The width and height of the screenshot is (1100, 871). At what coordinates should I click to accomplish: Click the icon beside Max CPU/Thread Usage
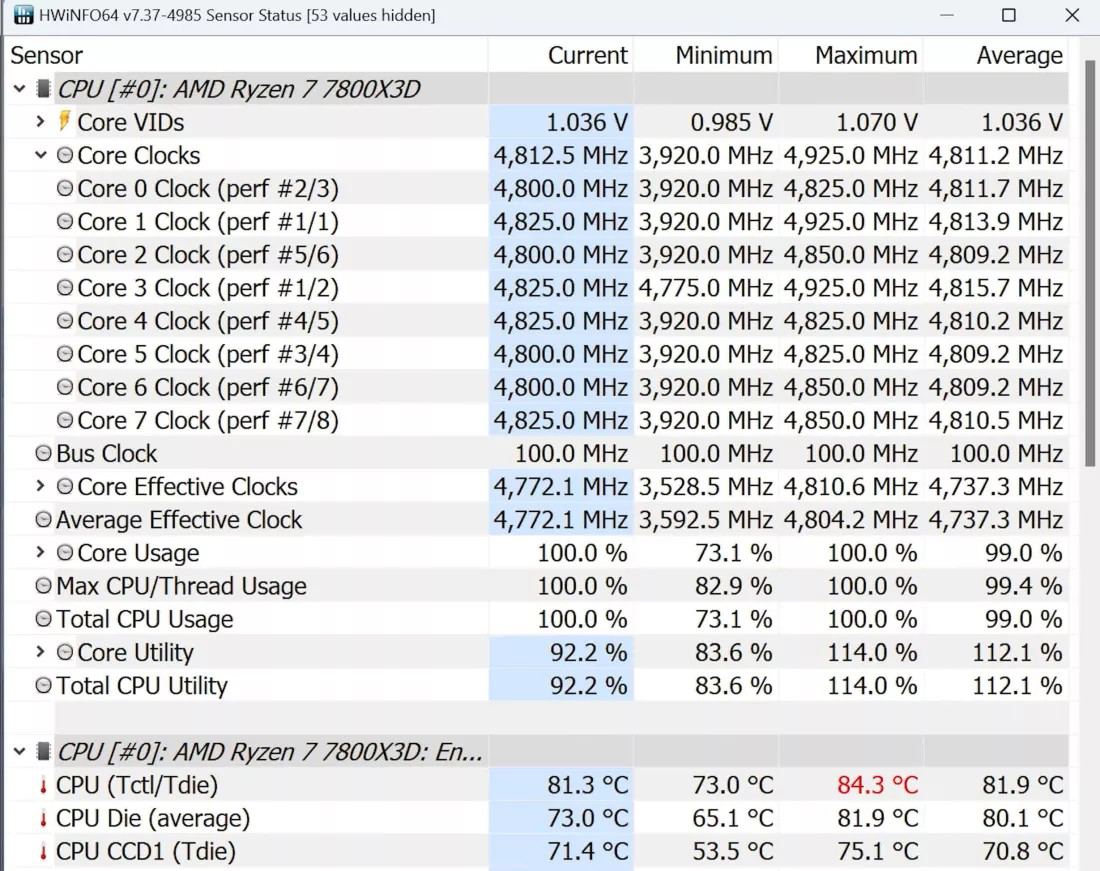coord(42,586)
